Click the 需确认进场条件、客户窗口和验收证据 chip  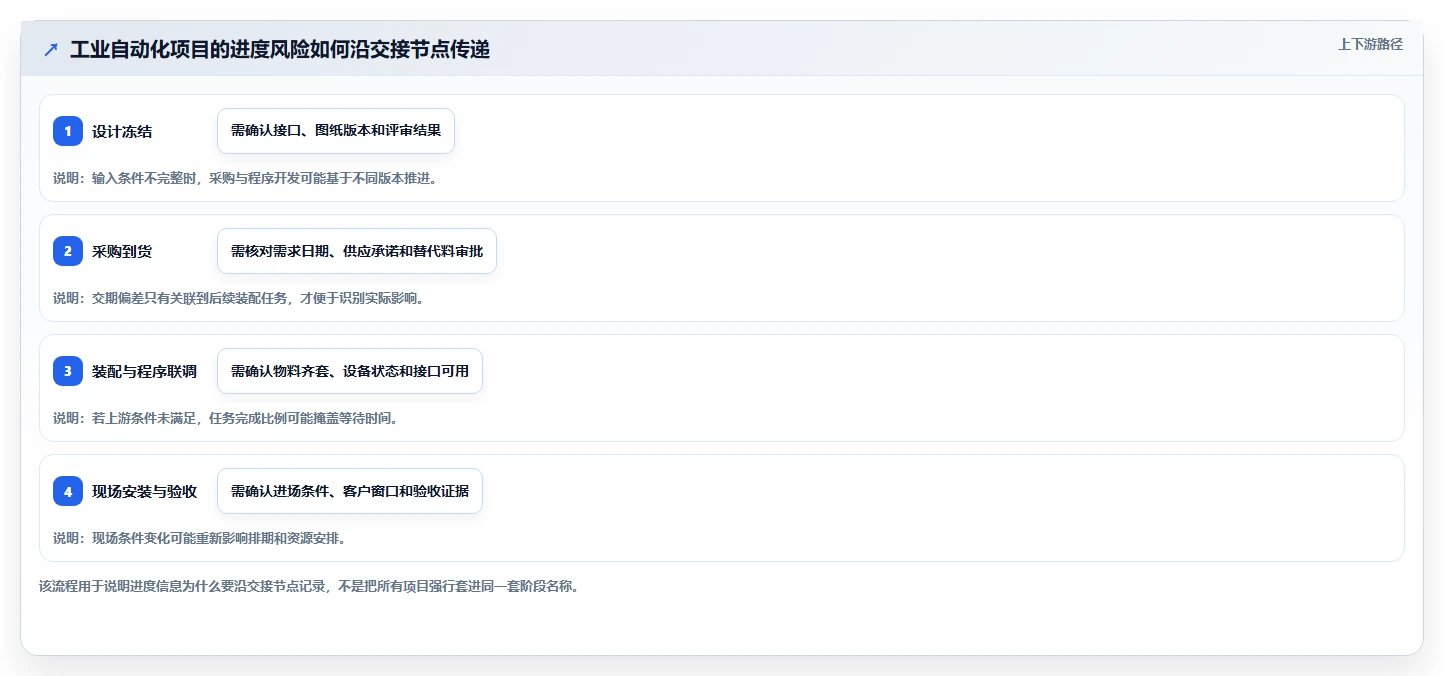tap(350, 491)
